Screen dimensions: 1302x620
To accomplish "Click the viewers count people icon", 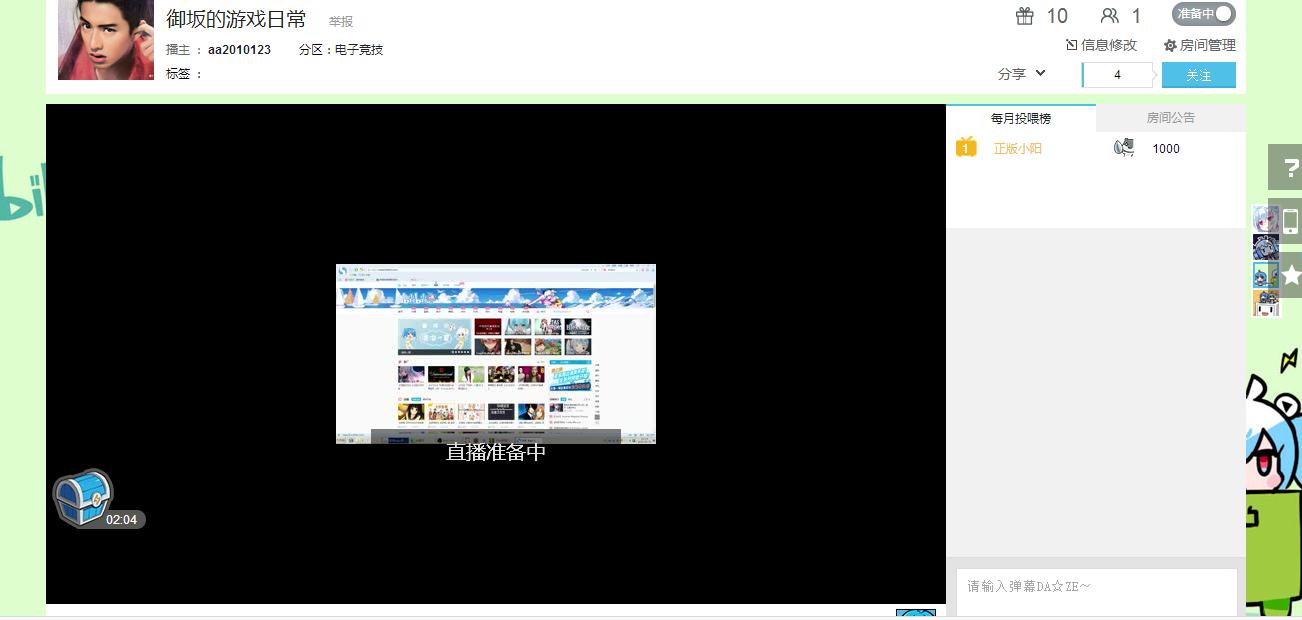I will tap(1109, 16).
